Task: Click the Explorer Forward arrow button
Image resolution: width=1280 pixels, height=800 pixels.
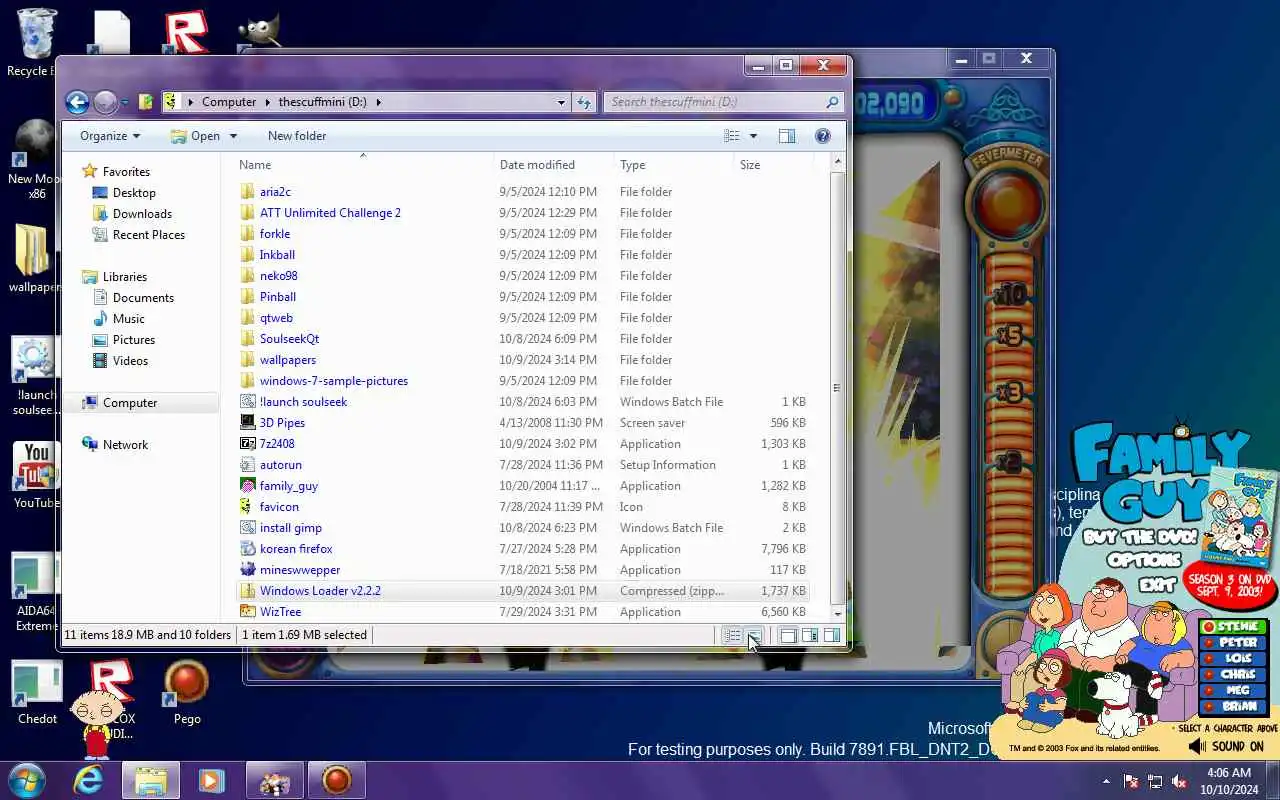Action: (x=105, y=102)
